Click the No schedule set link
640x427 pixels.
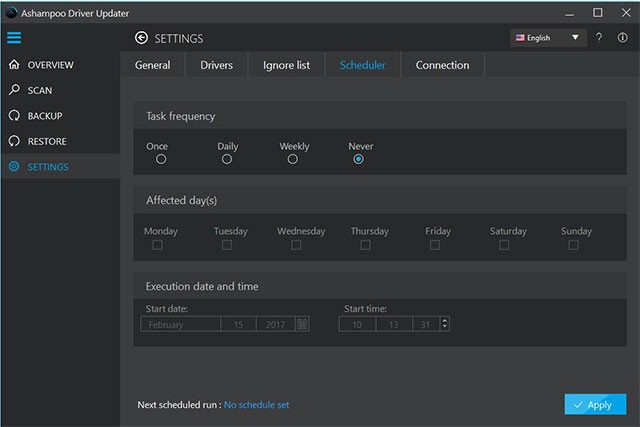point(257,405)
